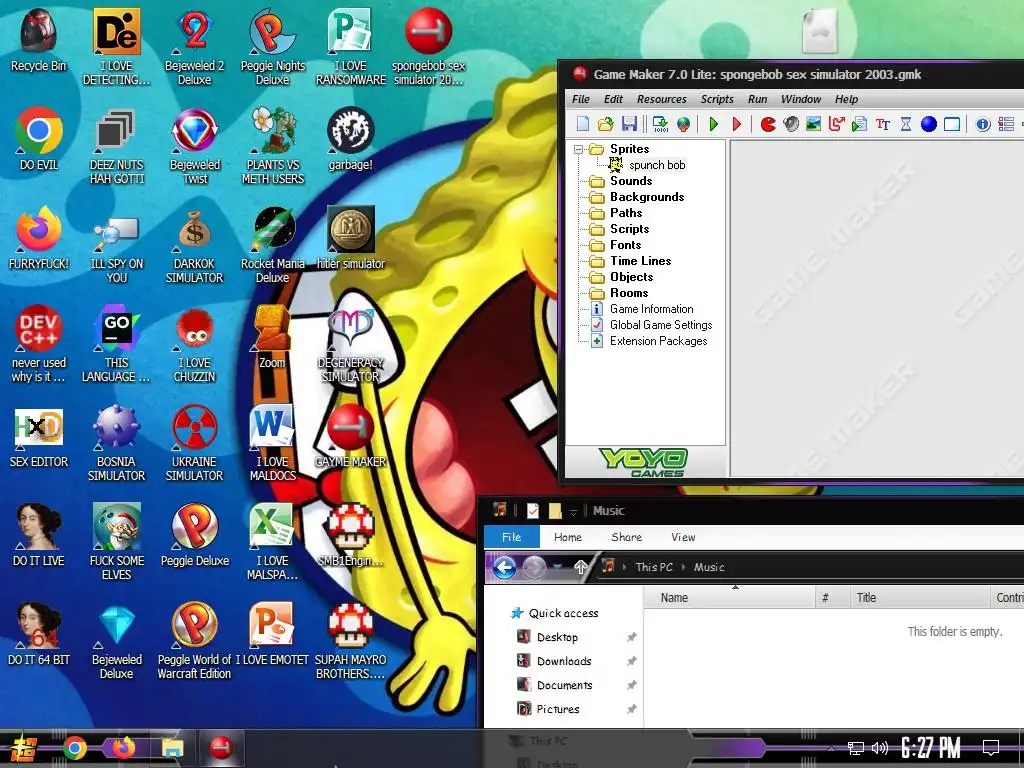This screenshot has height=768, width=1024.
Task: Open the Window menu in Game Maker
Action: pos(801,99)
